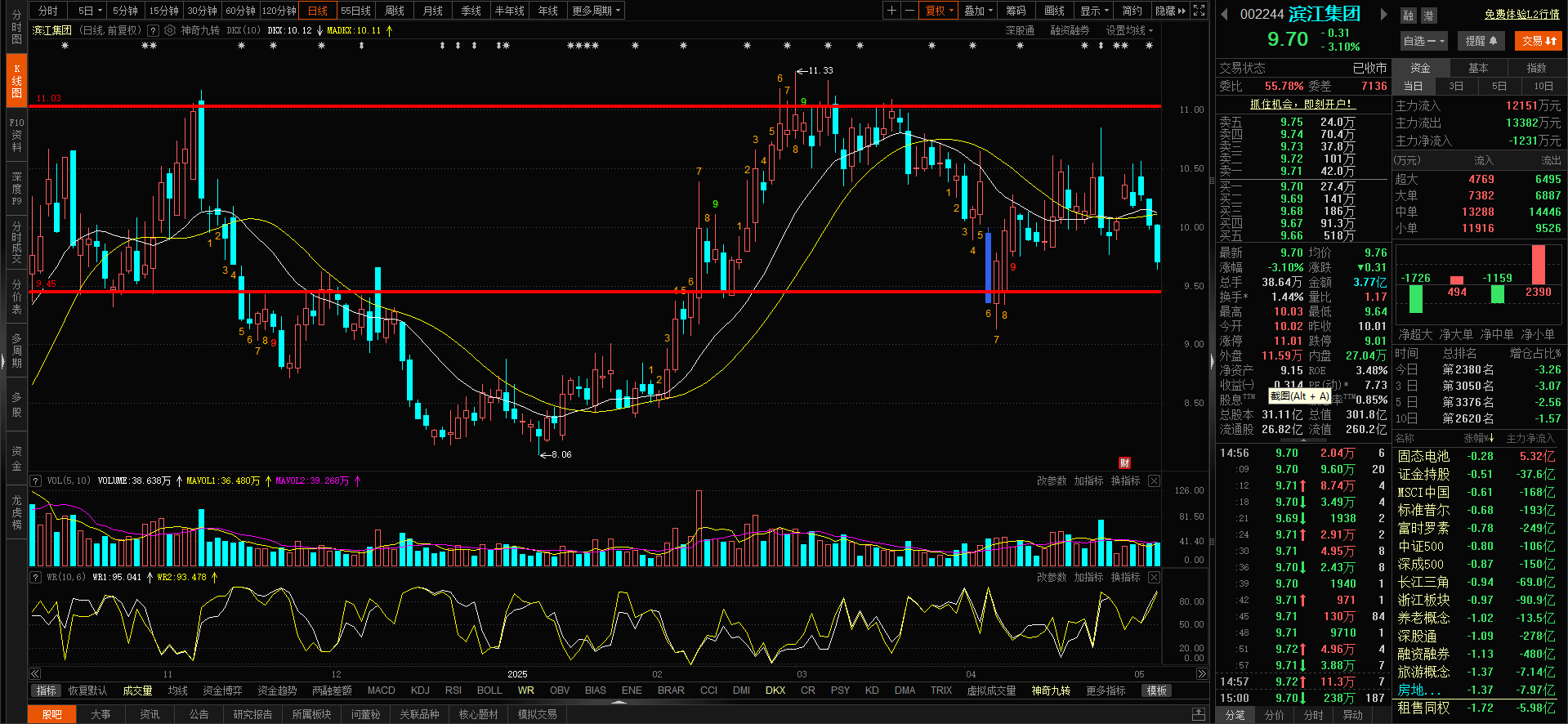The image size is (1568, 724).
Task: Select the 5日 fund flow tab
Action: click(1499, 86)
